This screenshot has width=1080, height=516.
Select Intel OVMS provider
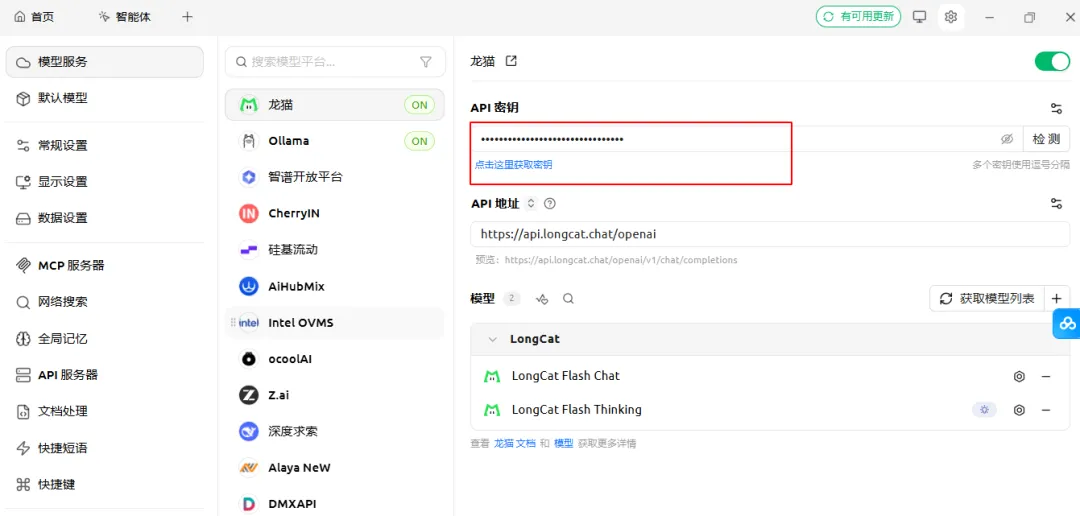click(335, 322)
